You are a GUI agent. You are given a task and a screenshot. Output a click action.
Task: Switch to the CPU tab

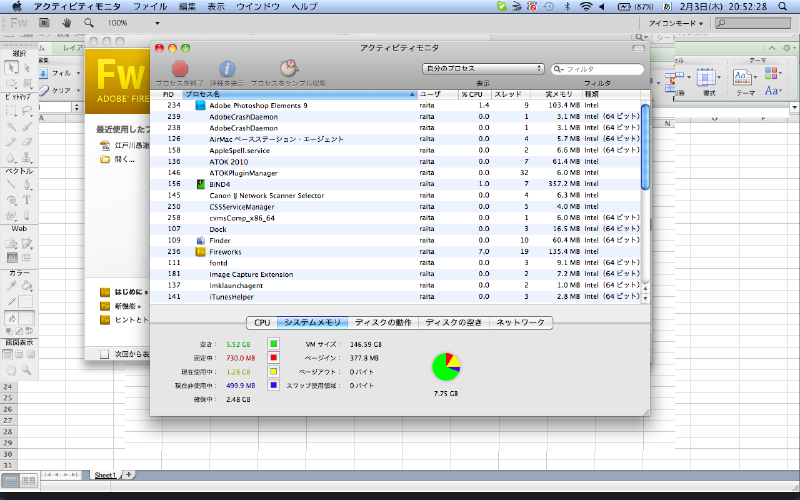click(x=262, y=322)
